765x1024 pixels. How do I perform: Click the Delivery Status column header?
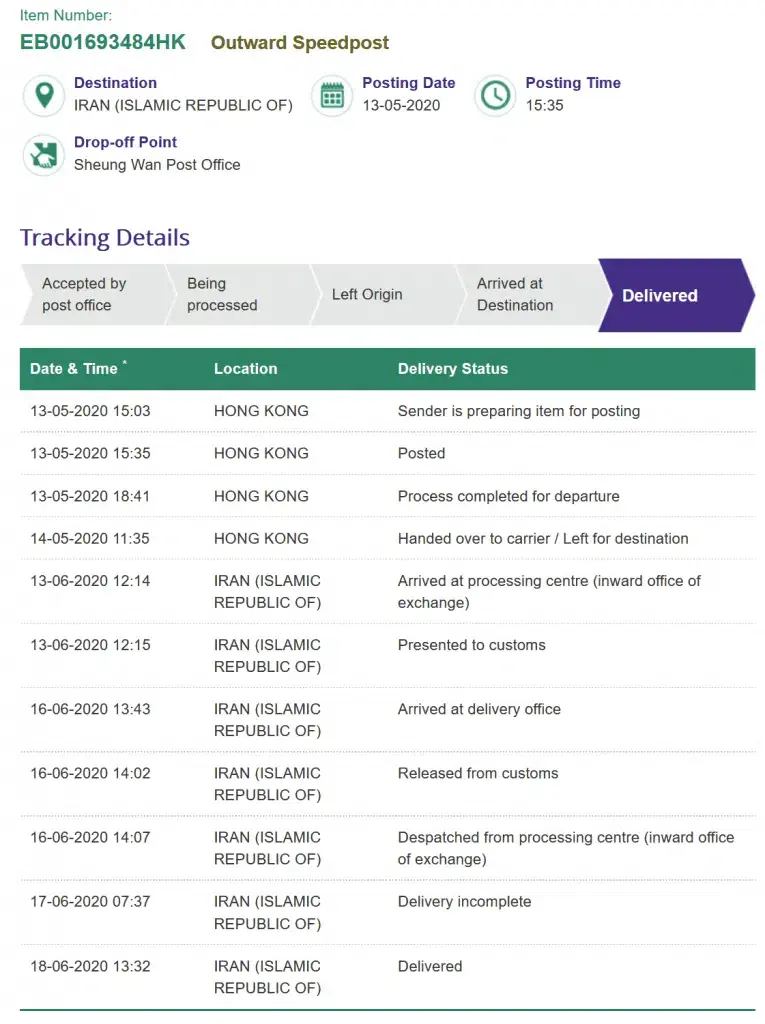point(453,368)
